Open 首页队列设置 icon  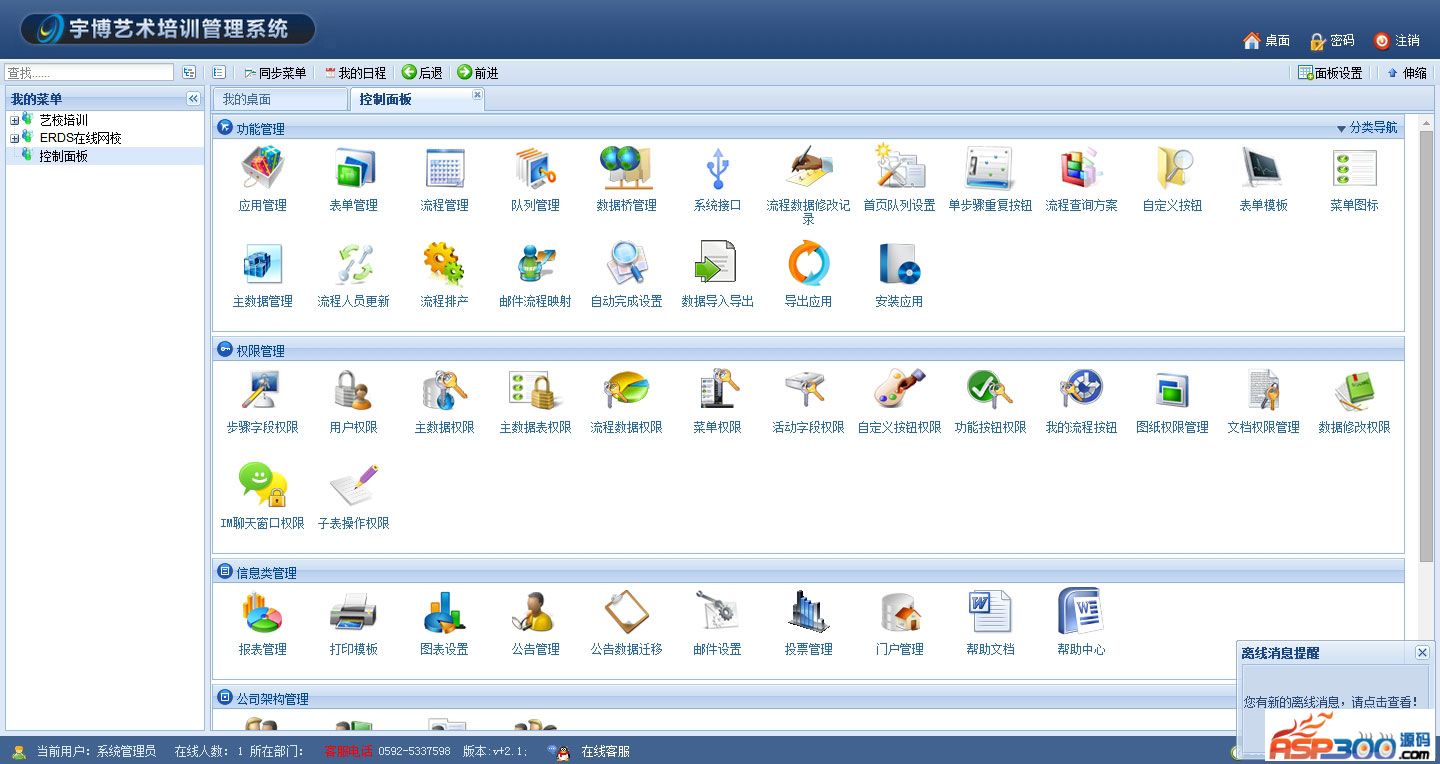click(900, 168)
